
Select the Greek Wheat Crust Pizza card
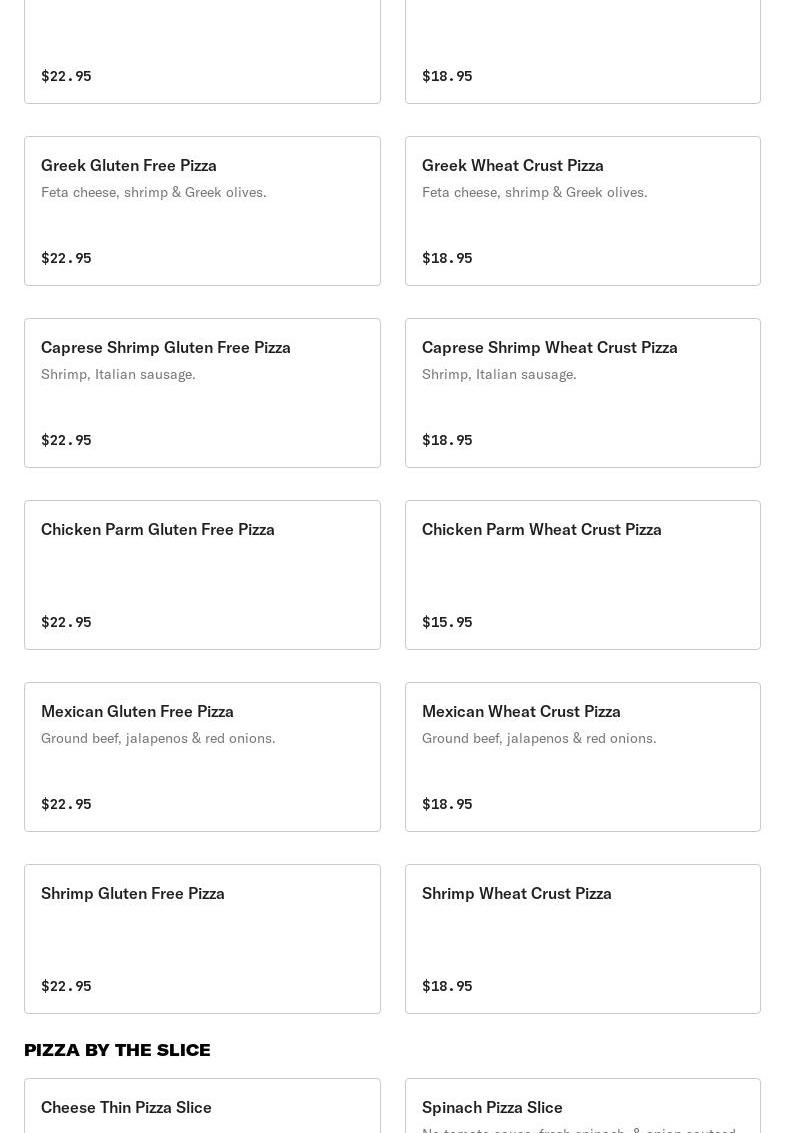[x=582, y=211]
